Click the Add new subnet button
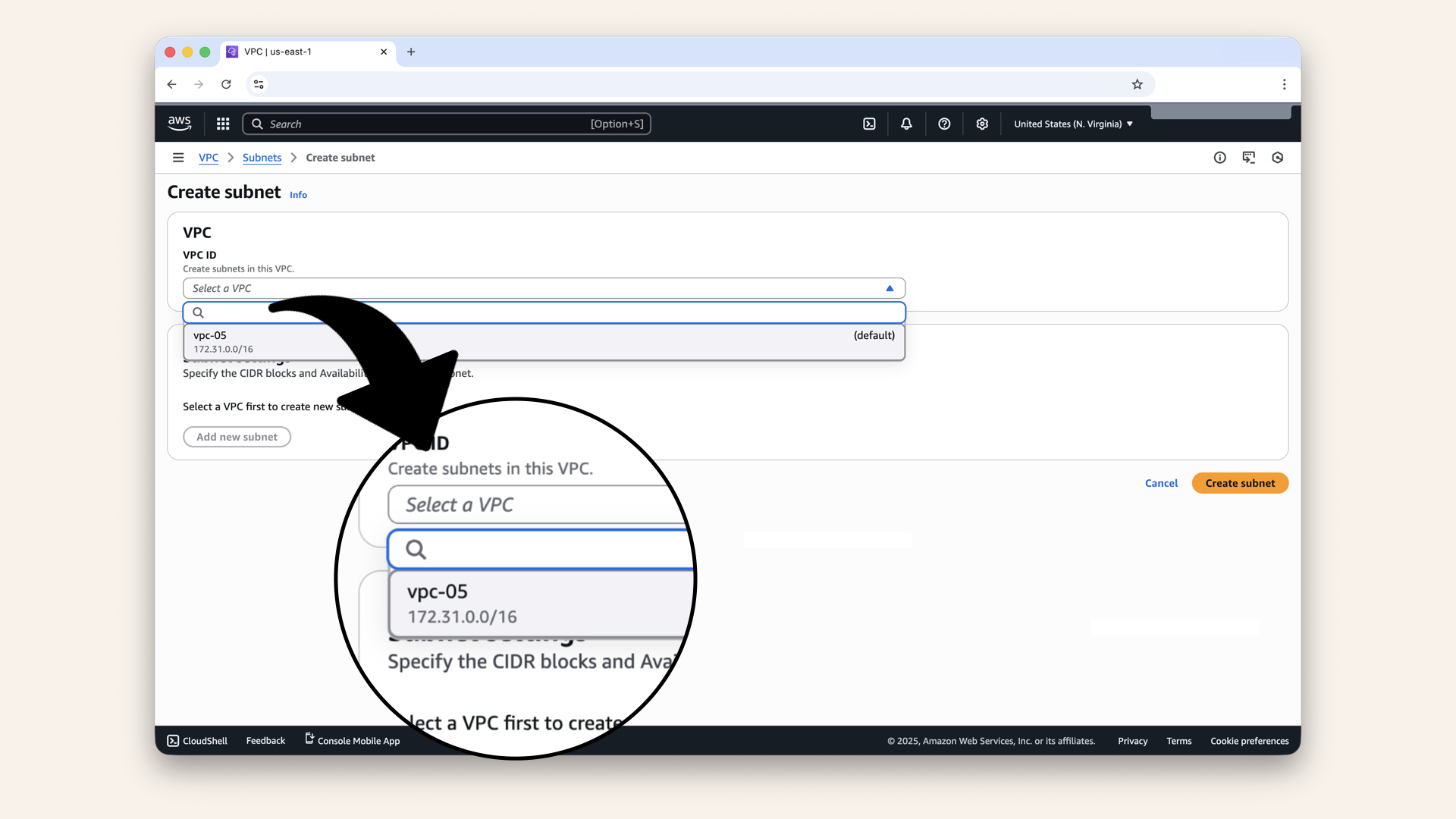This screenshot has height=819, width=1456. pyautogui.click(x=237, y=437)
